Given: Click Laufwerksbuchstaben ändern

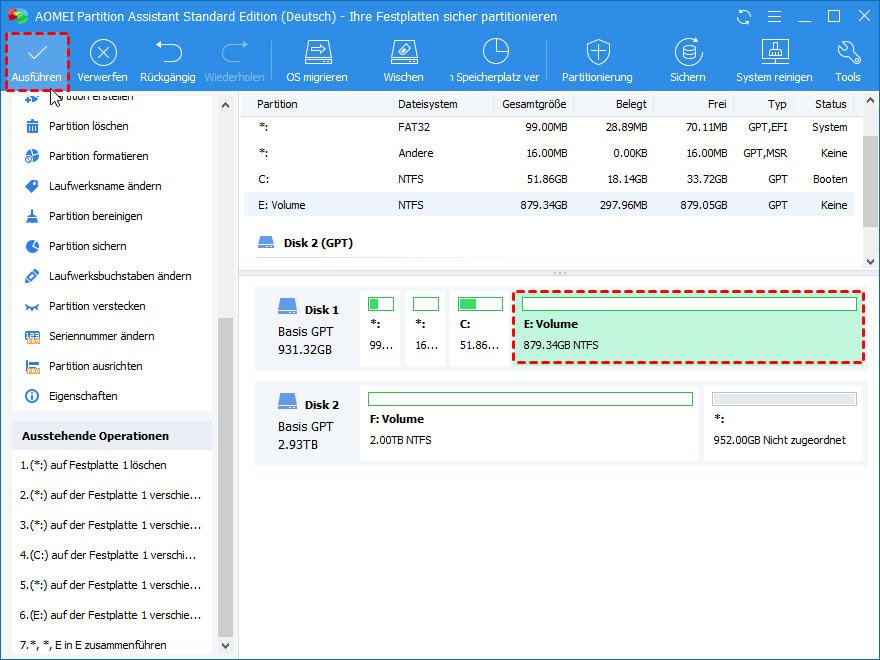Looking at the screenshot, I should [119, 276].
